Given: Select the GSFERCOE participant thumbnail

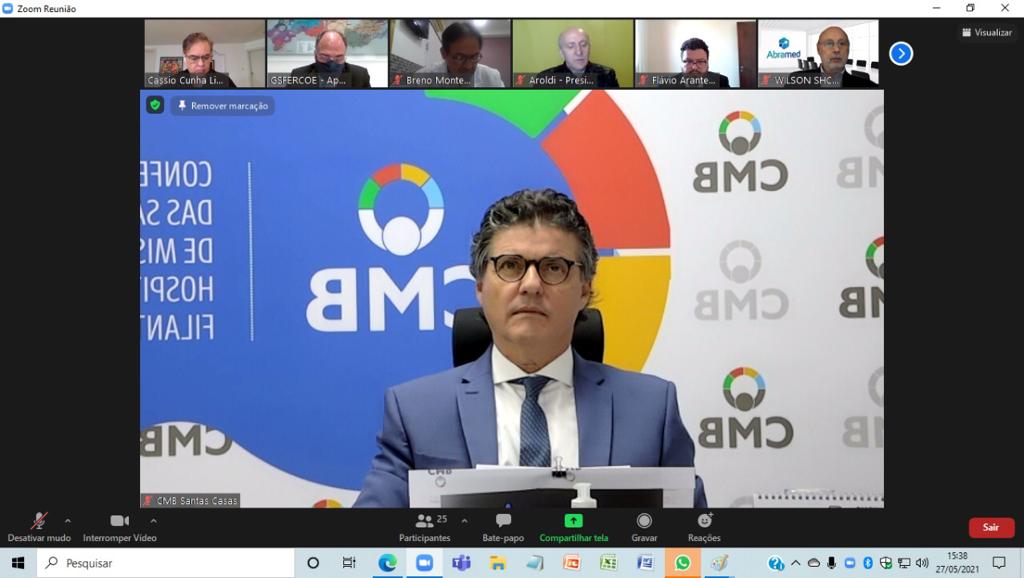Looking at the screenshot, I should tap(327, 54).
